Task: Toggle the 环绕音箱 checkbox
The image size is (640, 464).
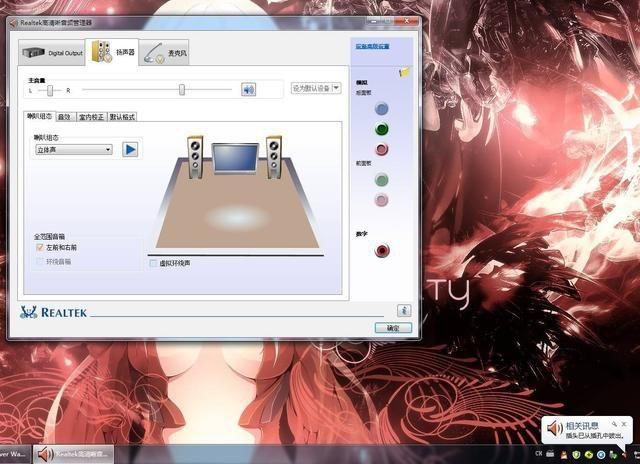Action: pyautogui.click(x=40, y=261)
